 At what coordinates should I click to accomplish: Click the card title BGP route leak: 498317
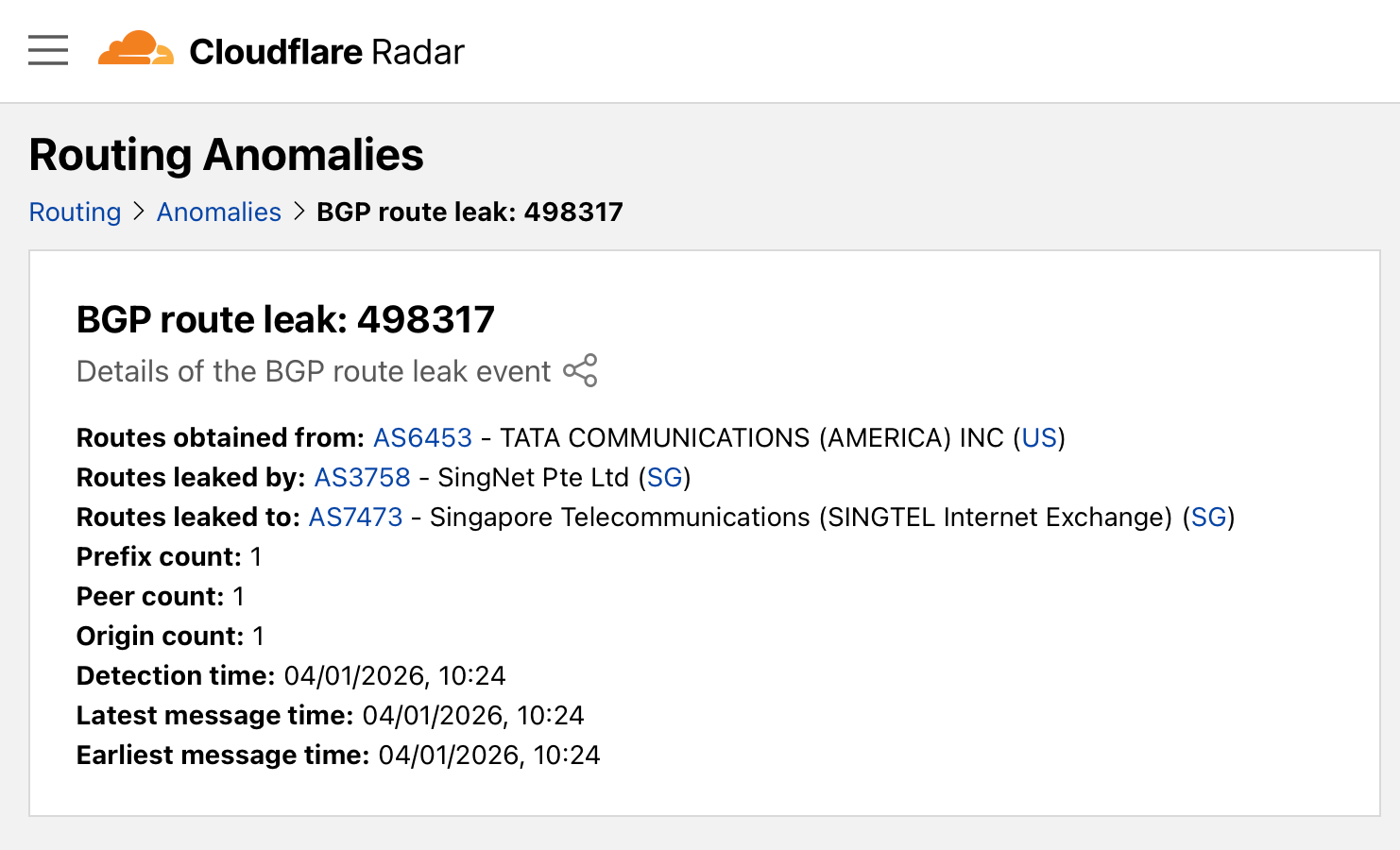(285, 319)
